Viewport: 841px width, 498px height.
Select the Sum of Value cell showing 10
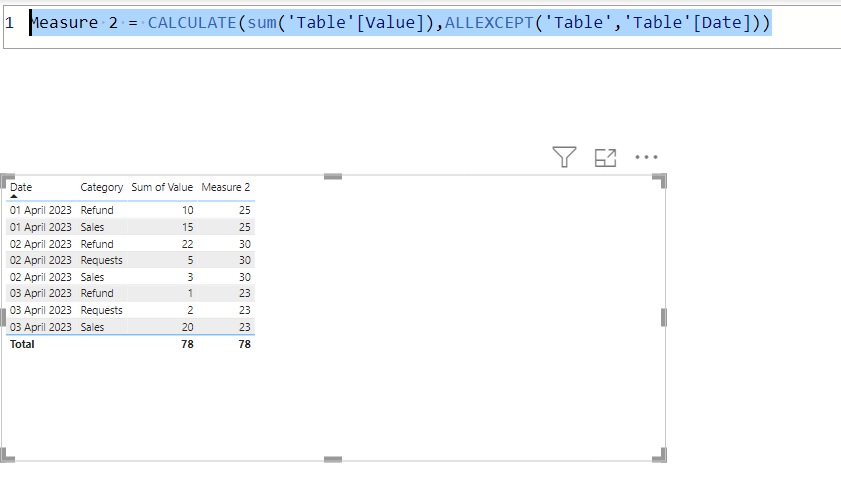click(x=188, y=210)
